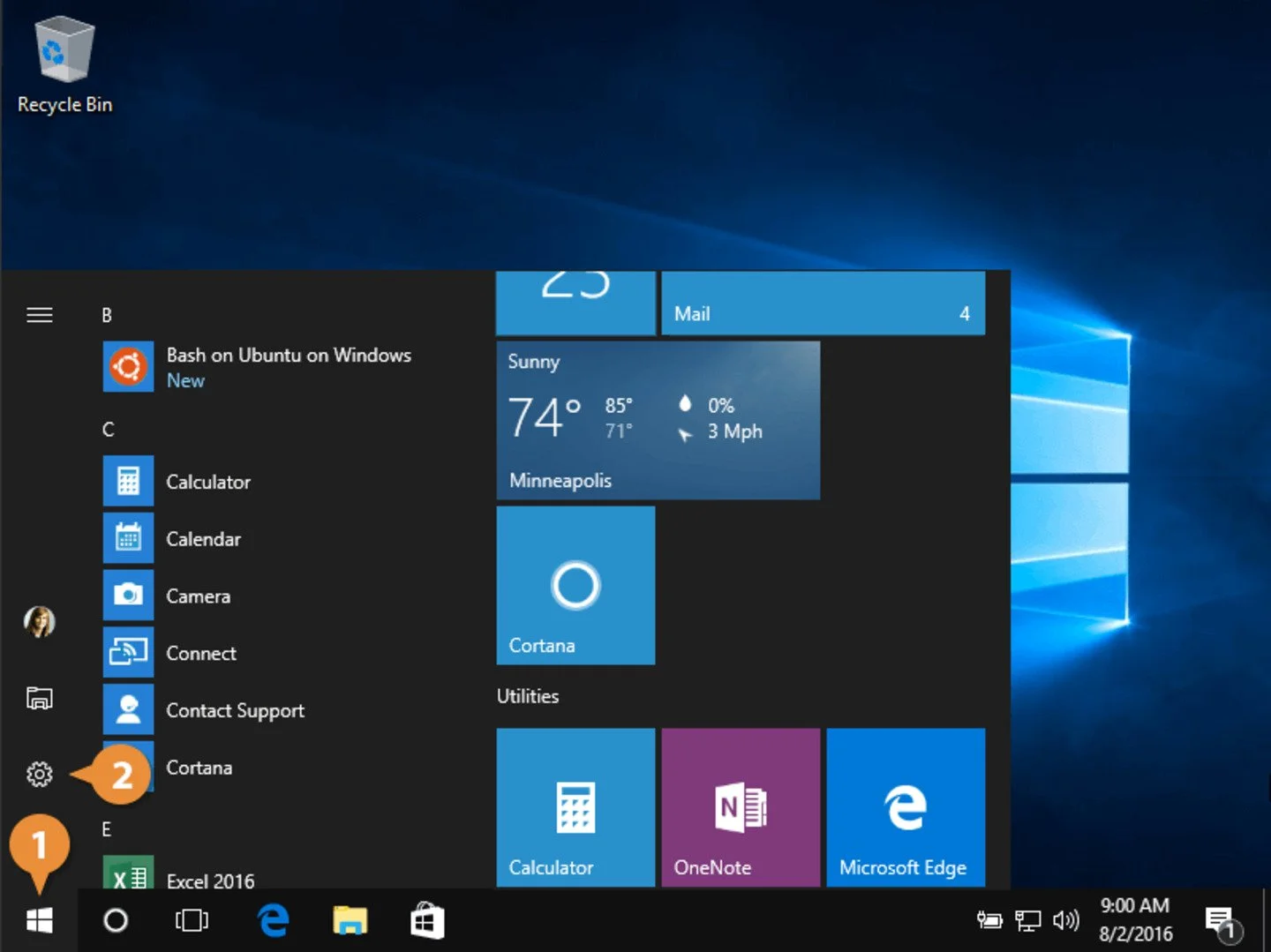Rename the Utilities tile group header
The width and height of the screenshot is (1271, 952).
click(x=528, y=696)
